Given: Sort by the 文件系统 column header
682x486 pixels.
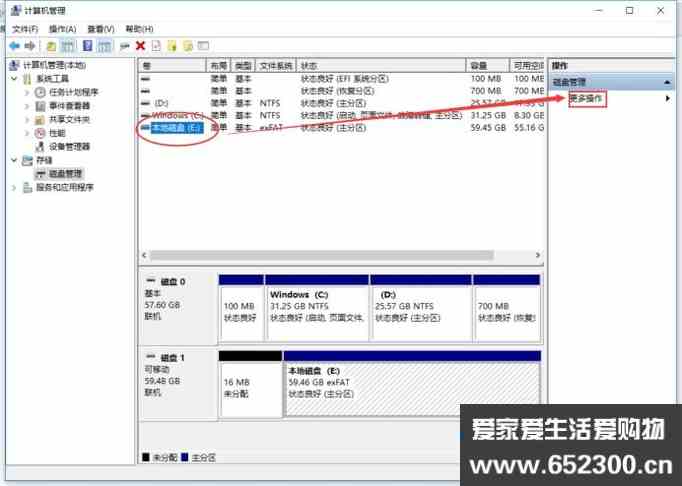Looking at the screenshot, I should pos(276,66).
